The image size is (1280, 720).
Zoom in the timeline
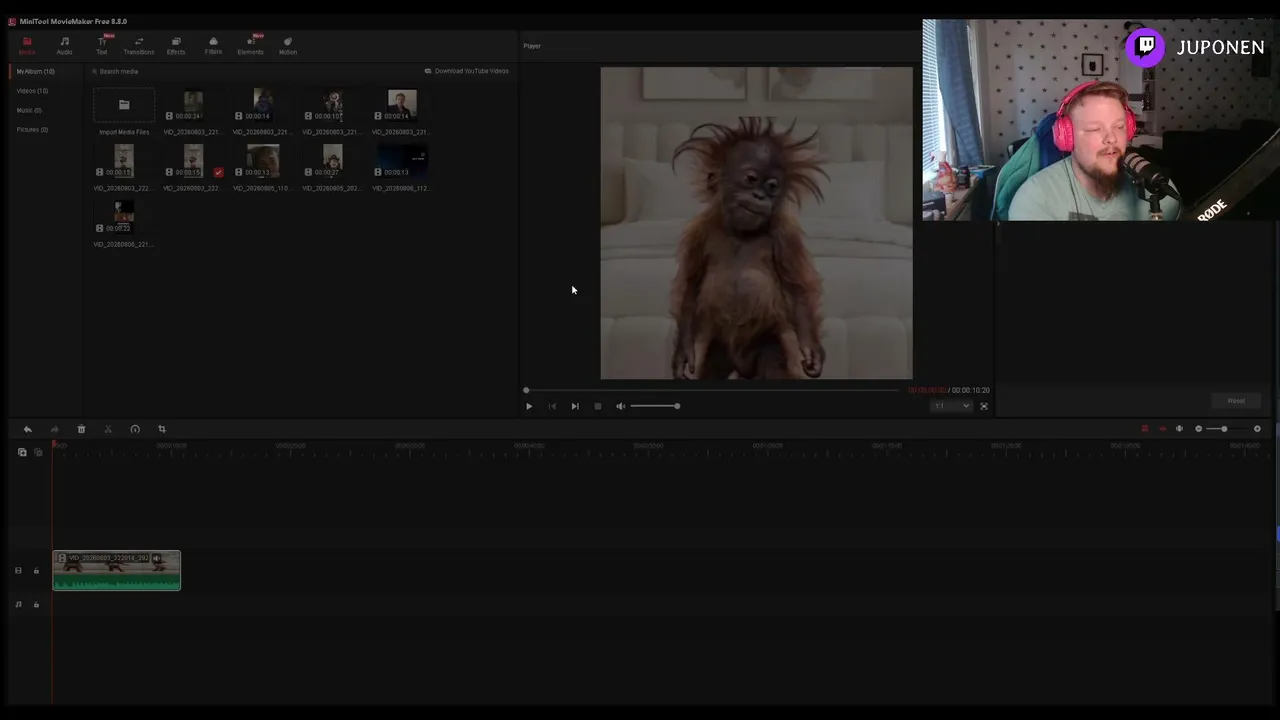tap(1257, 429)
